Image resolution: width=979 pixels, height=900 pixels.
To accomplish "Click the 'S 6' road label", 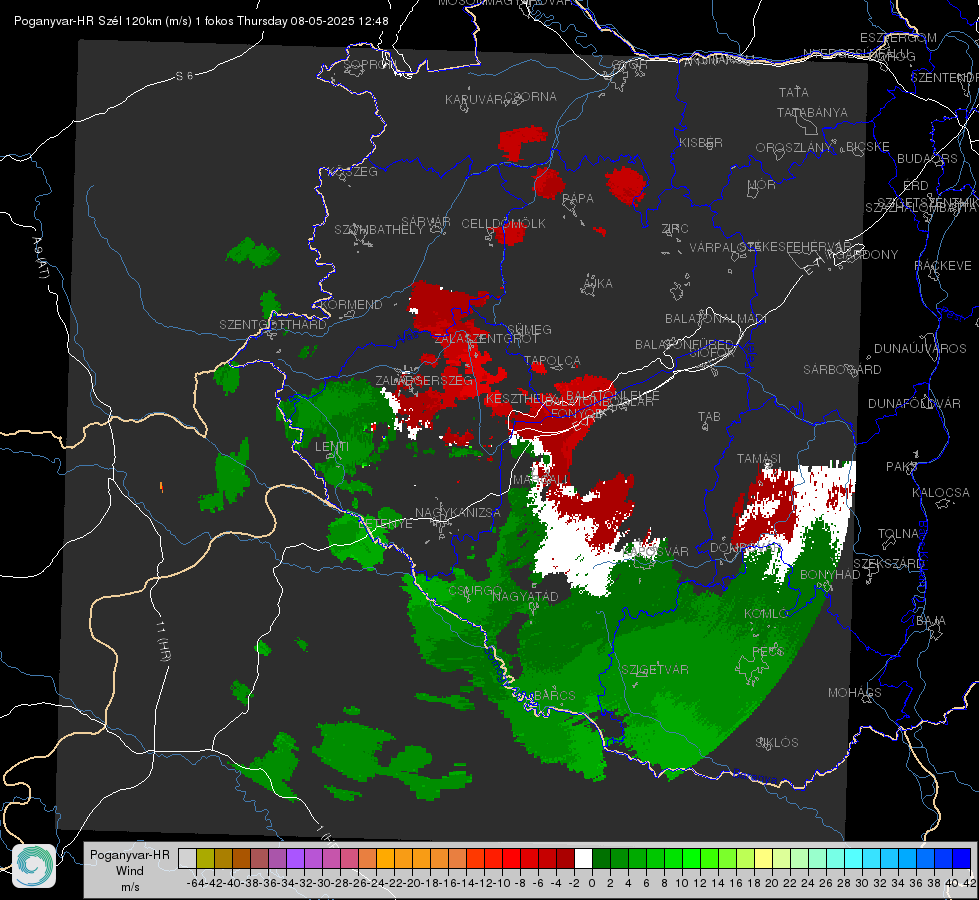I will 184,76.
